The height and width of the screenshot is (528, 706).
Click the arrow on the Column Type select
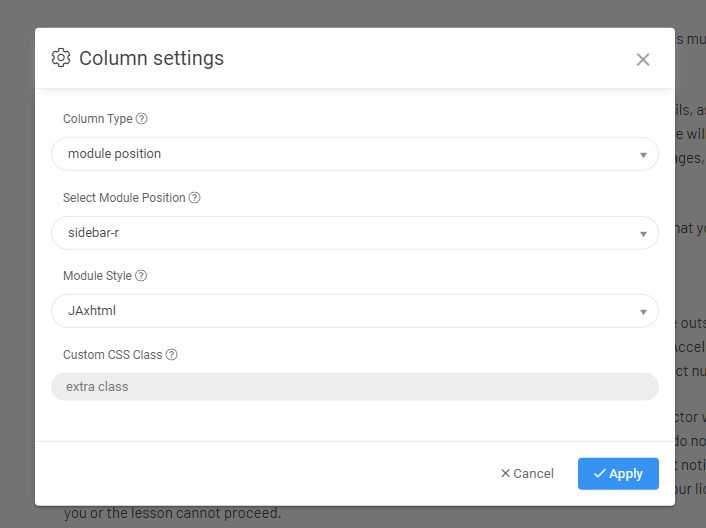[643, 155]
